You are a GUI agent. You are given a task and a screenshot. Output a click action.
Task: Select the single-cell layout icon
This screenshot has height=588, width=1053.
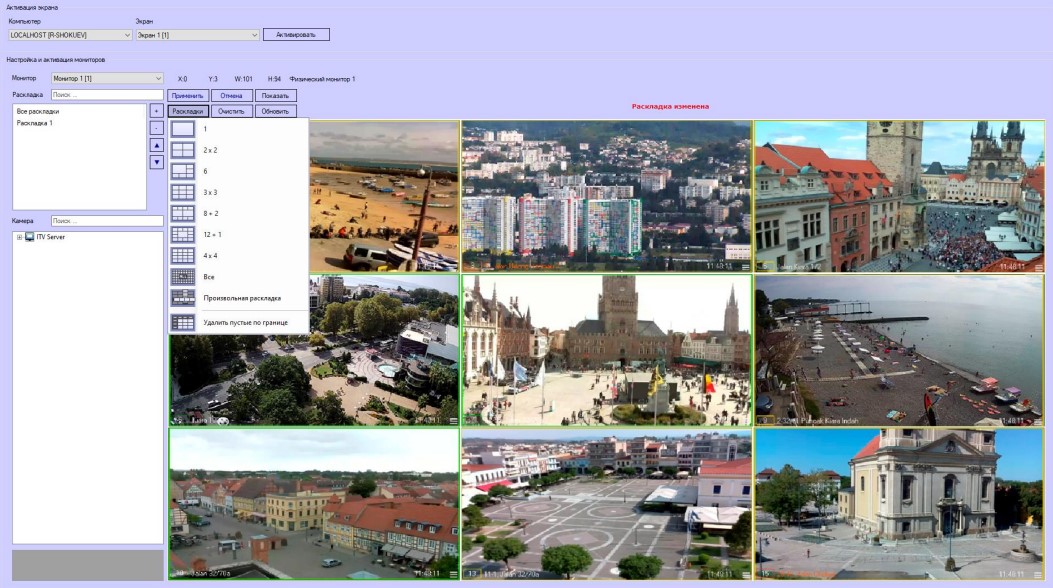click(x=183, y=129)
